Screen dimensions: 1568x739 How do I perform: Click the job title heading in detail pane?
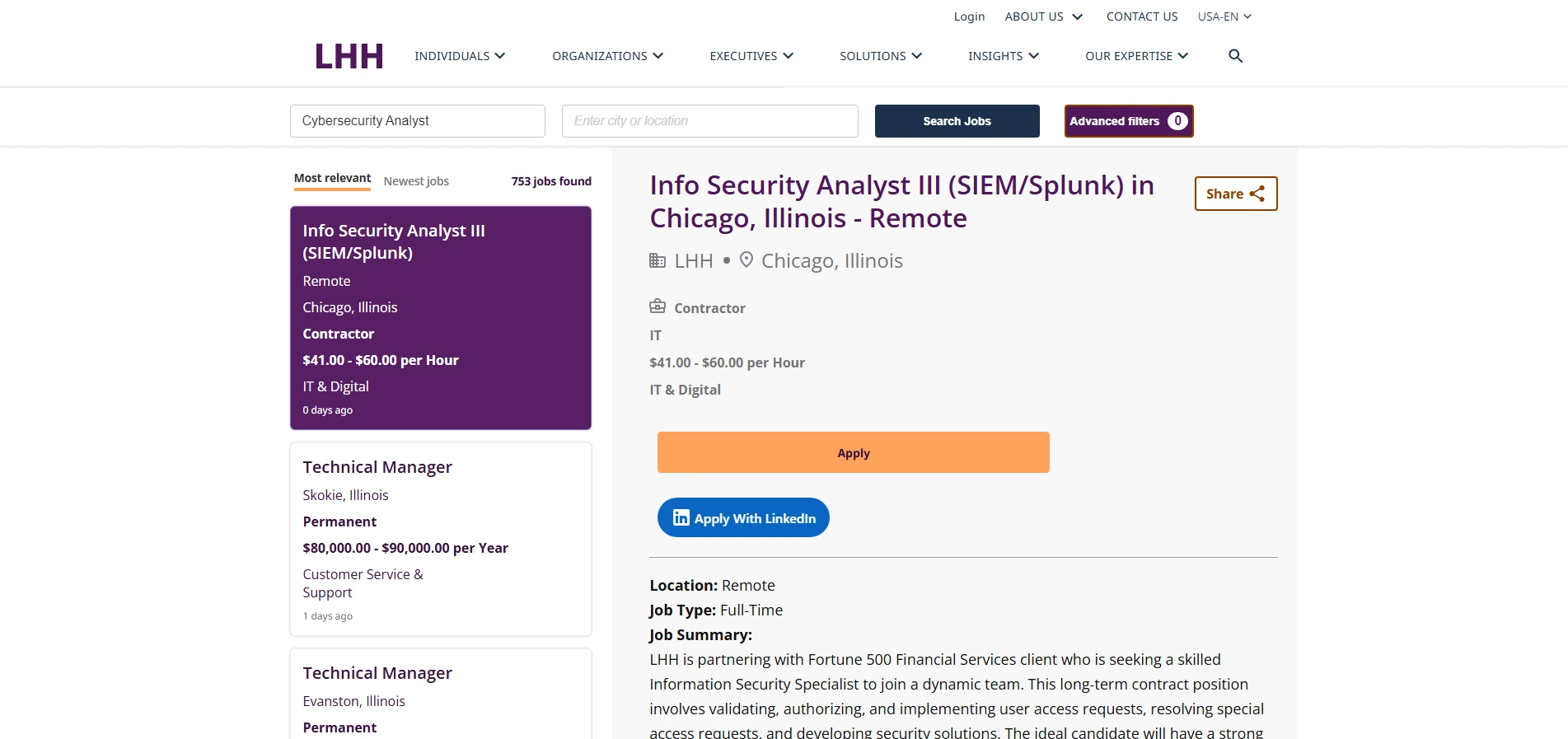[x=902, y=202]
